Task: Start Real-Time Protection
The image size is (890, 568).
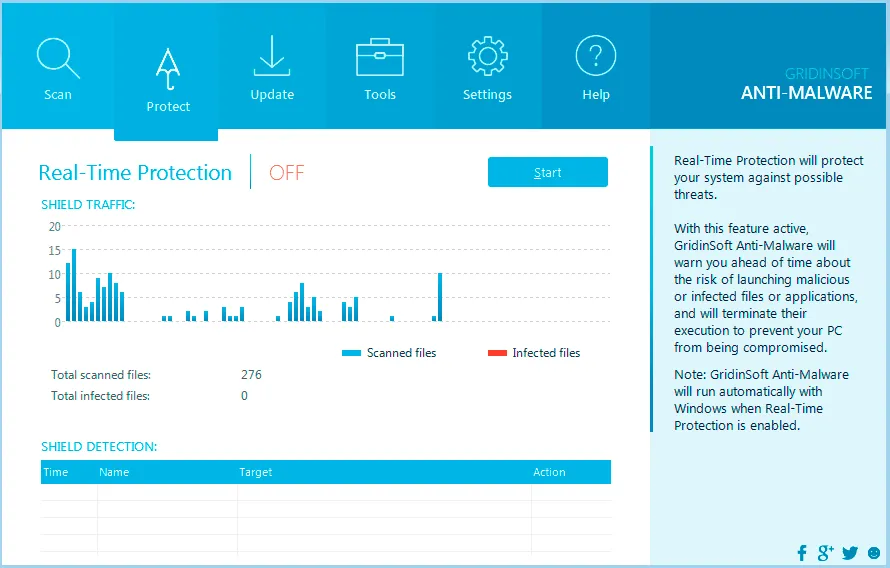Action: pyautogui.click(x=548, y=172)
